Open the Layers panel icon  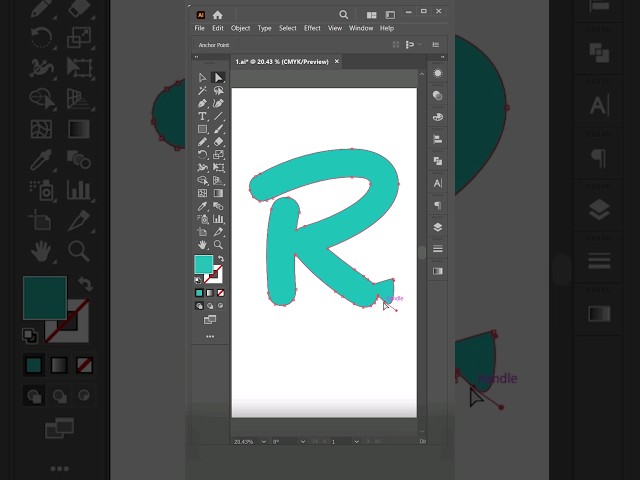pos(438,227)
